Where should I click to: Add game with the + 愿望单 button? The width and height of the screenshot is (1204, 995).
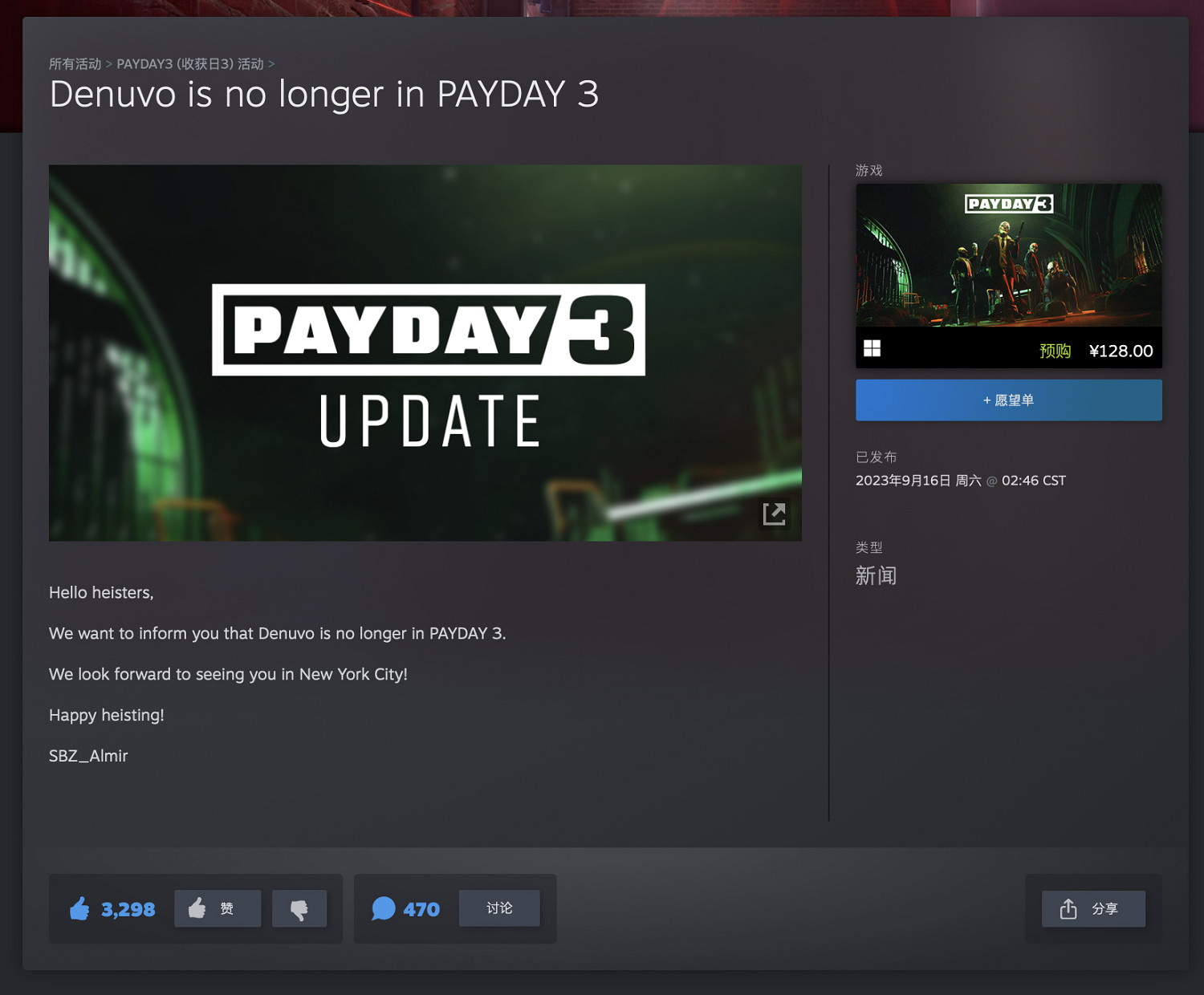[x=1008, y=400]
